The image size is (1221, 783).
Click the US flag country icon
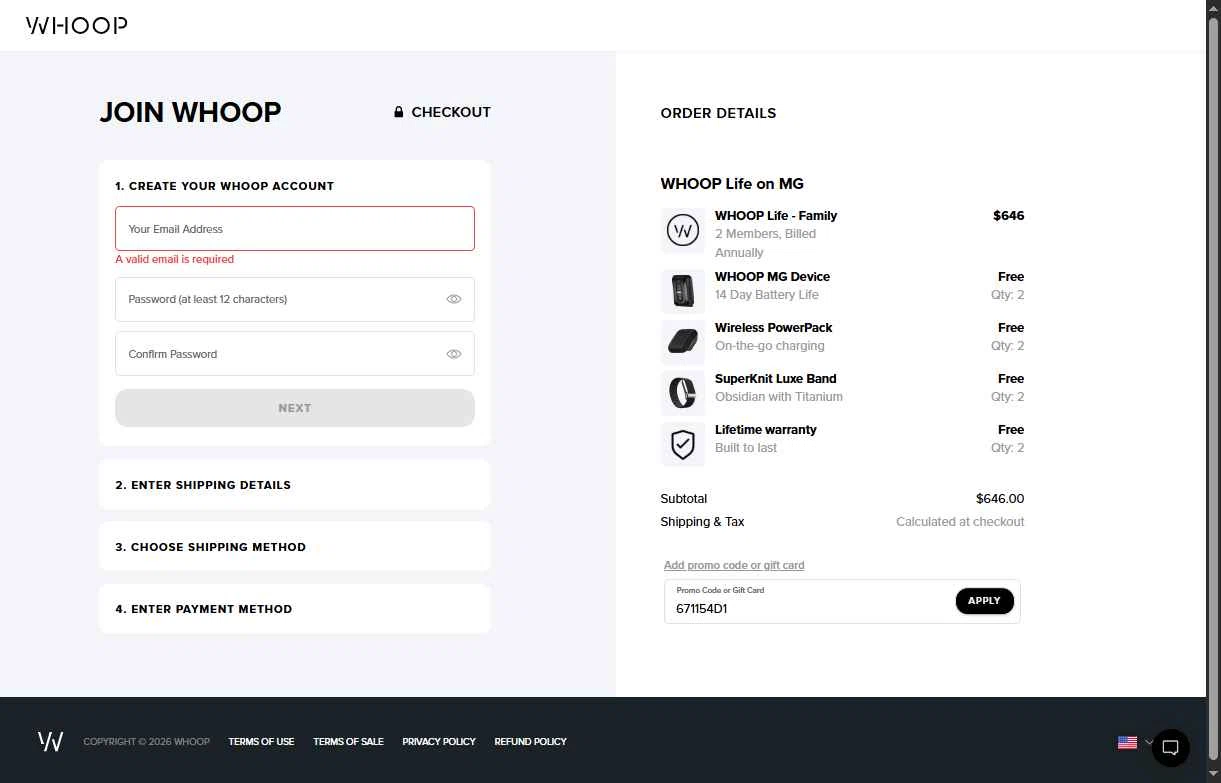(x=1127, y=742)
